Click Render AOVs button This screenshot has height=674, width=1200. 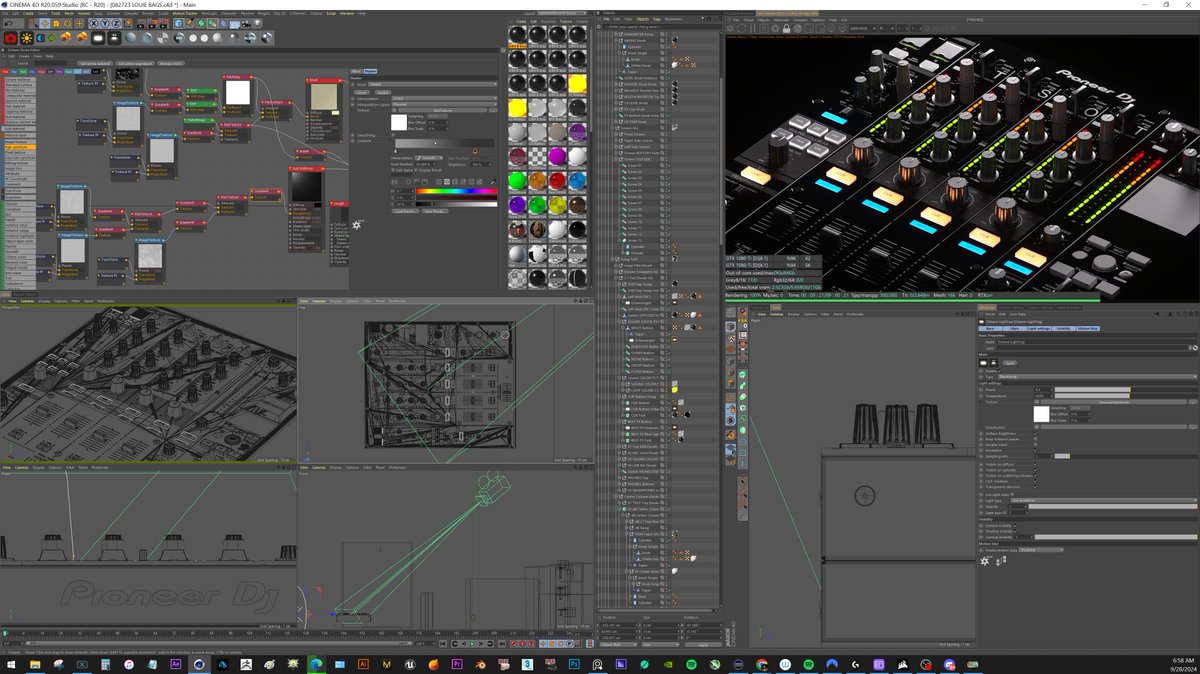[171, 64]
